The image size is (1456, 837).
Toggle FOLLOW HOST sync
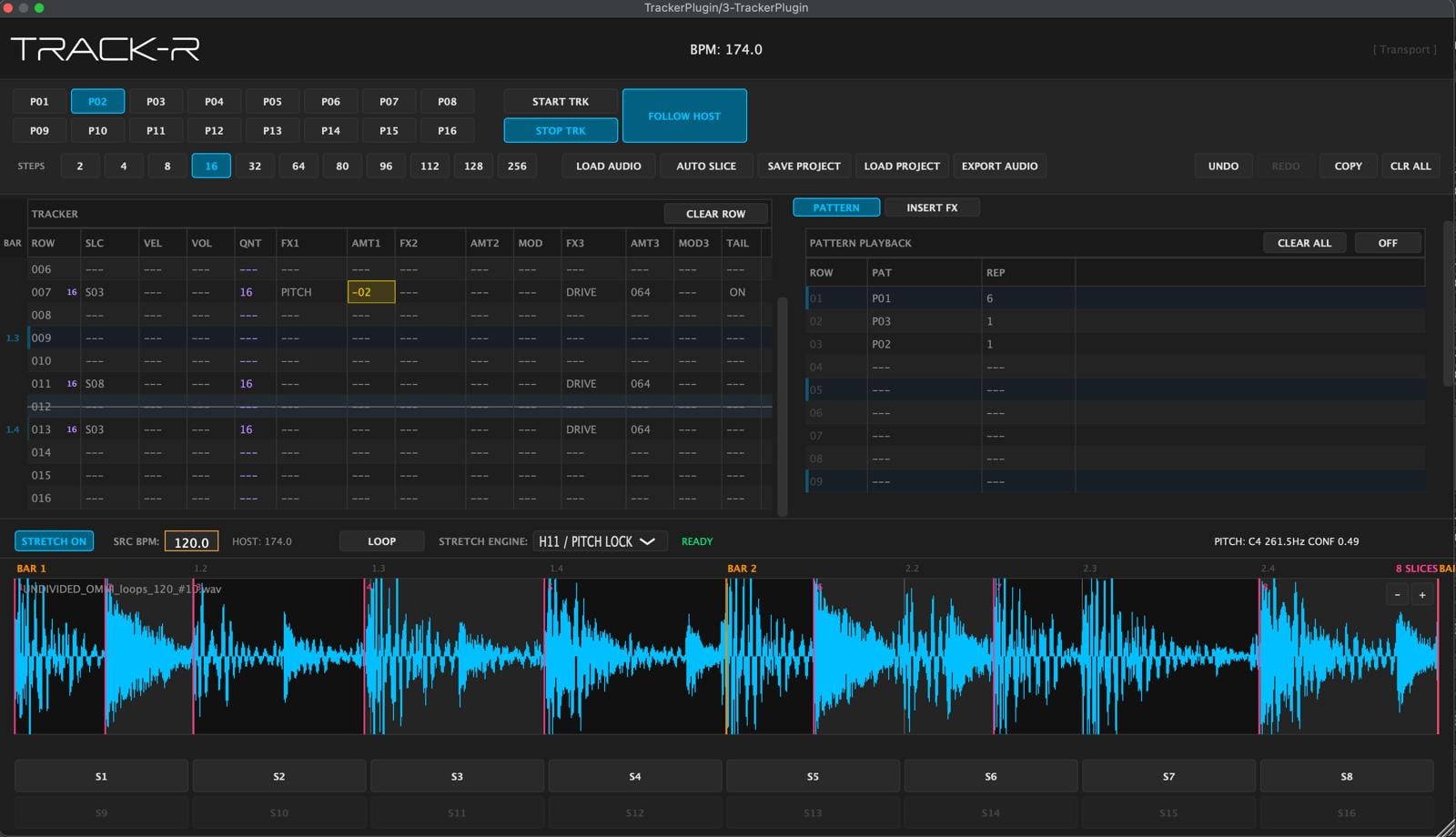(x=684, y=116)
